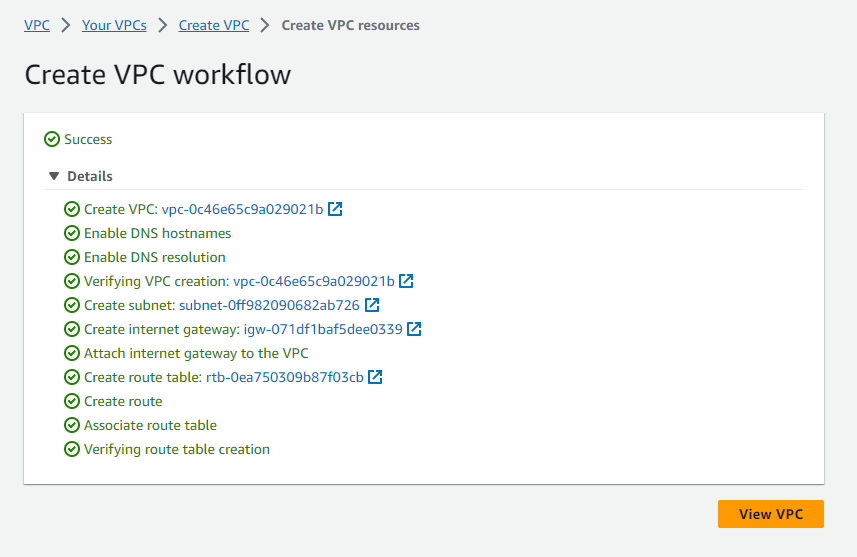Viewport: 857px width, 557px height.
Task: Open VPC ID link in Verifying VPC creation row
Action: (313, 281)
